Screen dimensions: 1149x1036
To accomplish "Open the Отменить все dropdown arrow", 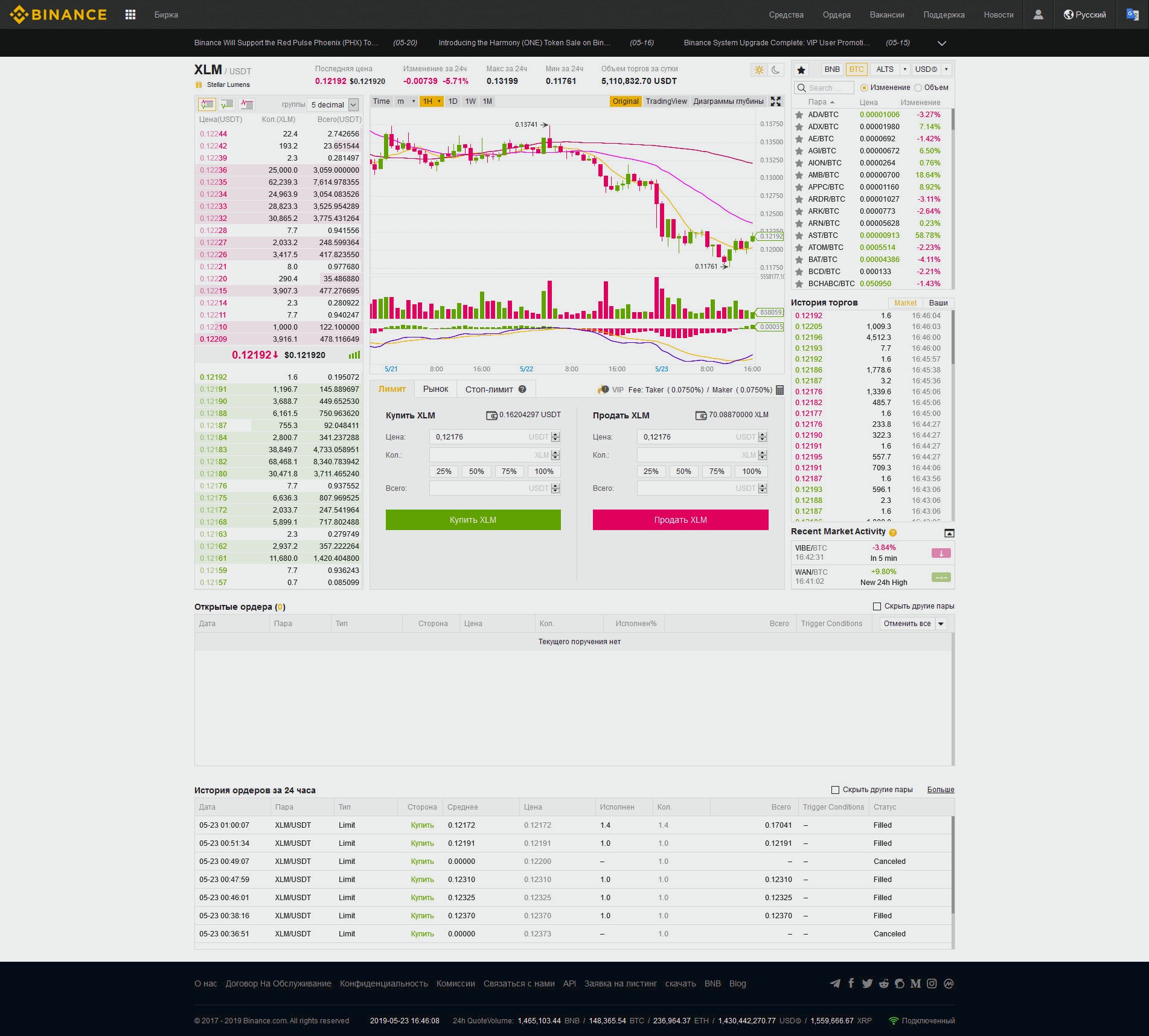I will (941, 624).
